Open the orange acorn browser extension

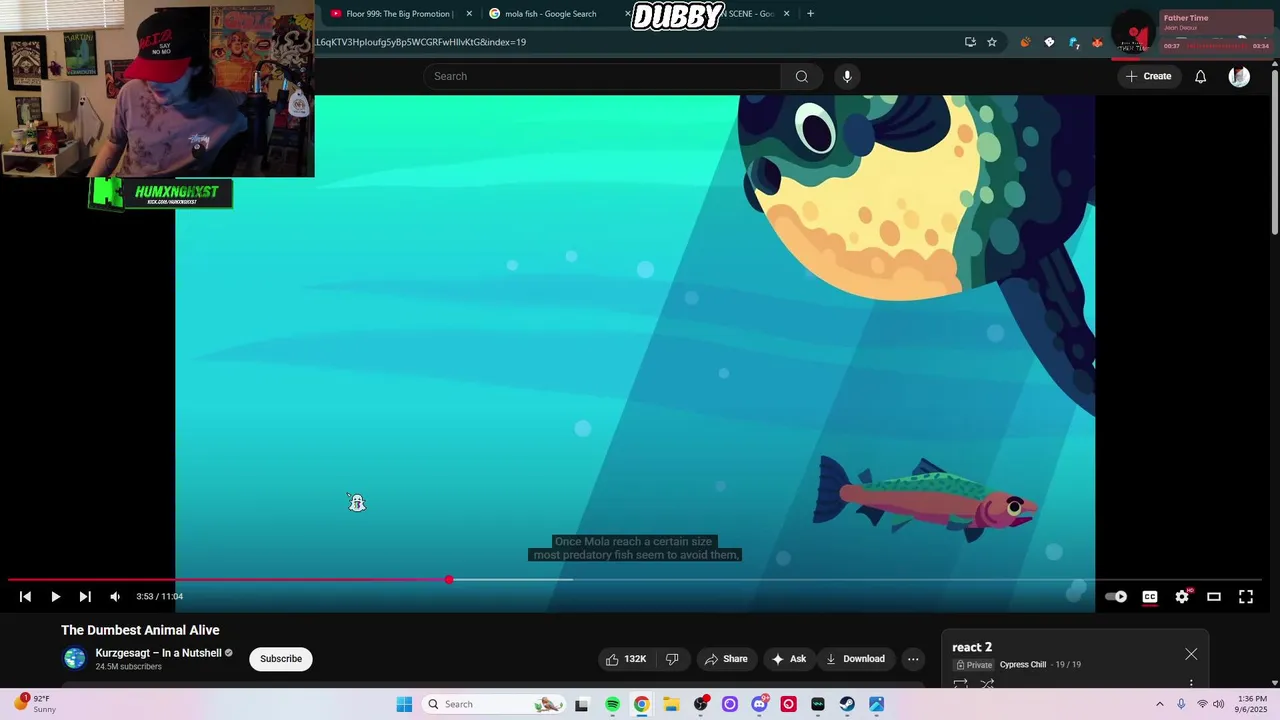[1025, 42]
